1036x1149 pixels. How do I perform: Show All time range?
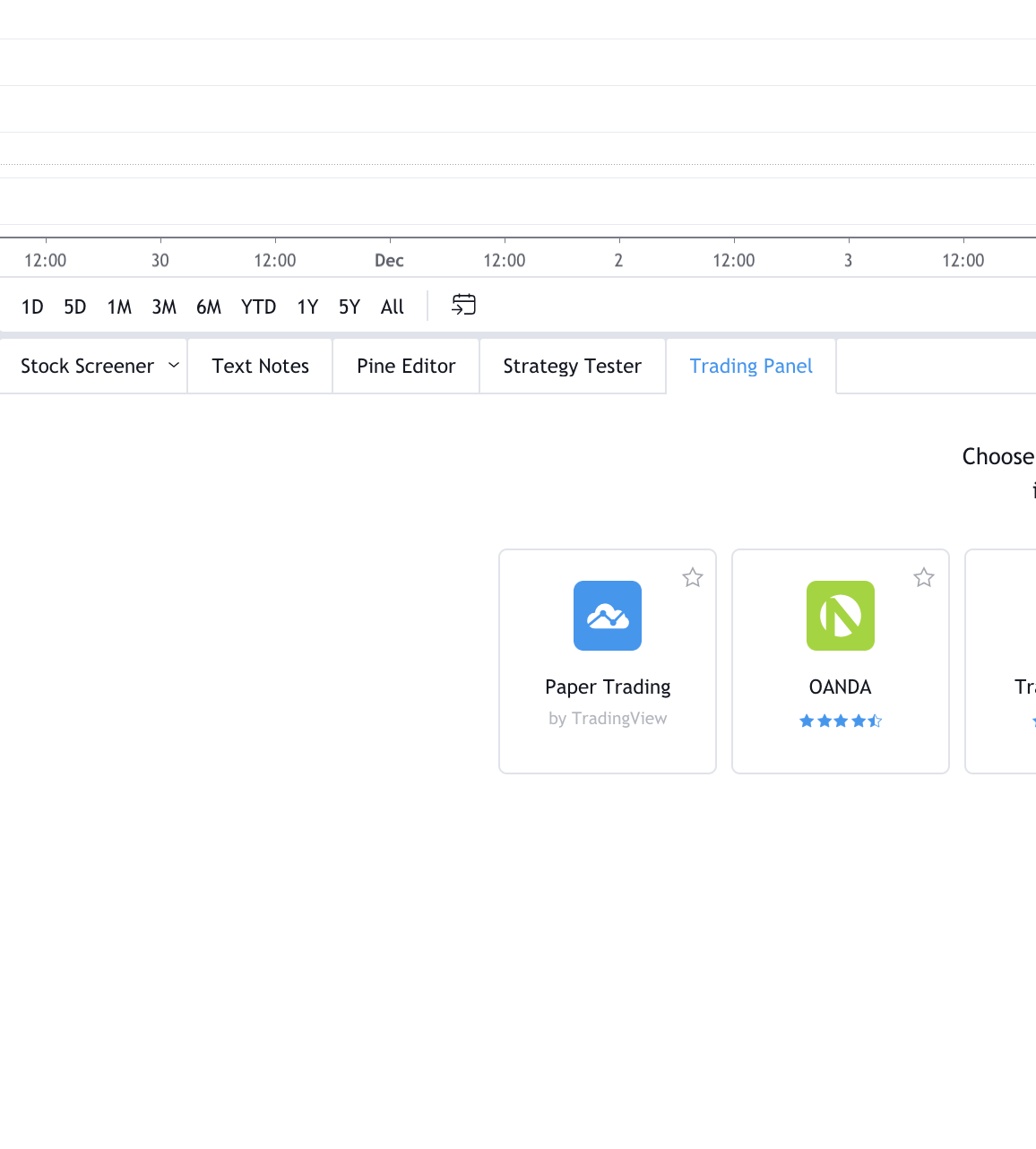(x=393, y=307)
